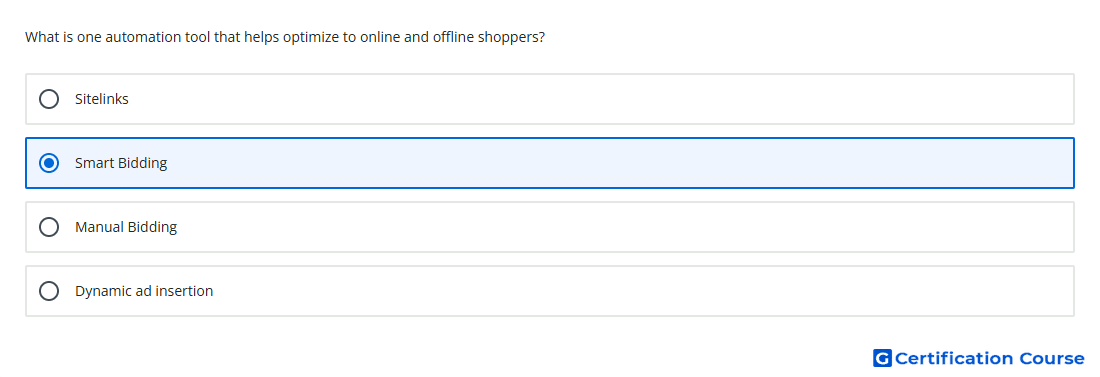
Task: Click the question text about automation tool
Action: tap(285, 37)
